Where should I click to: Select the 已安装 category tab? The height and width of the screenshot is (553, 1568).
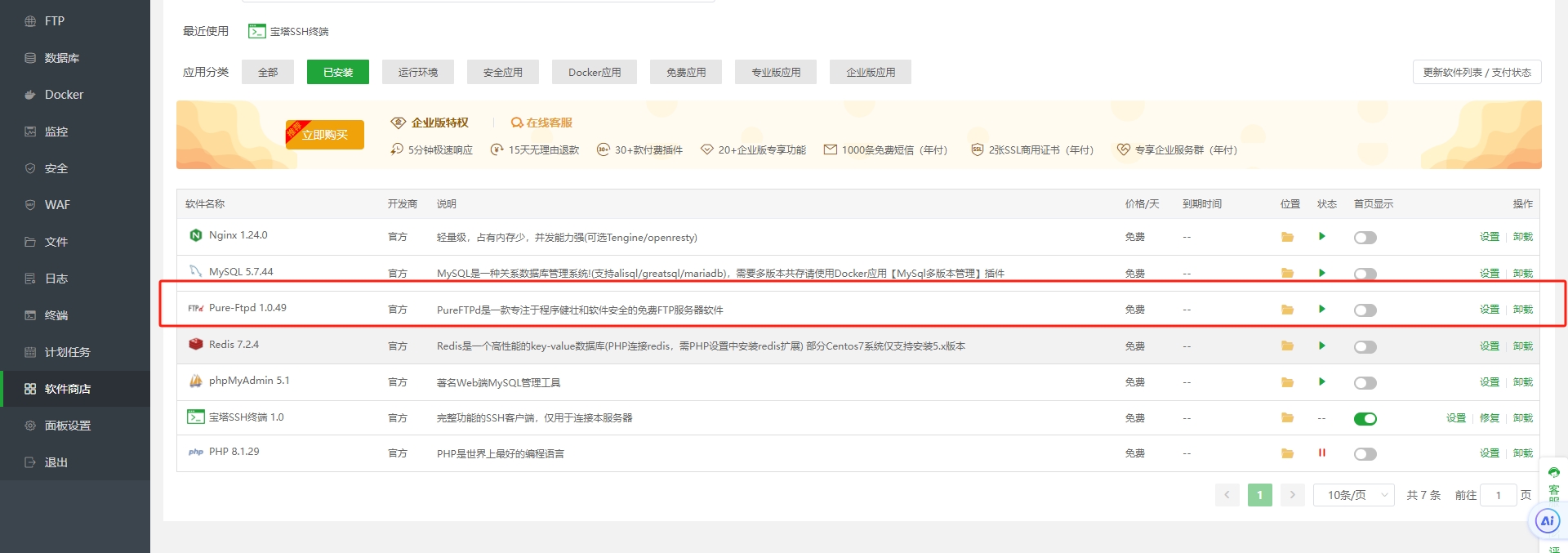[x=338, y=72]
